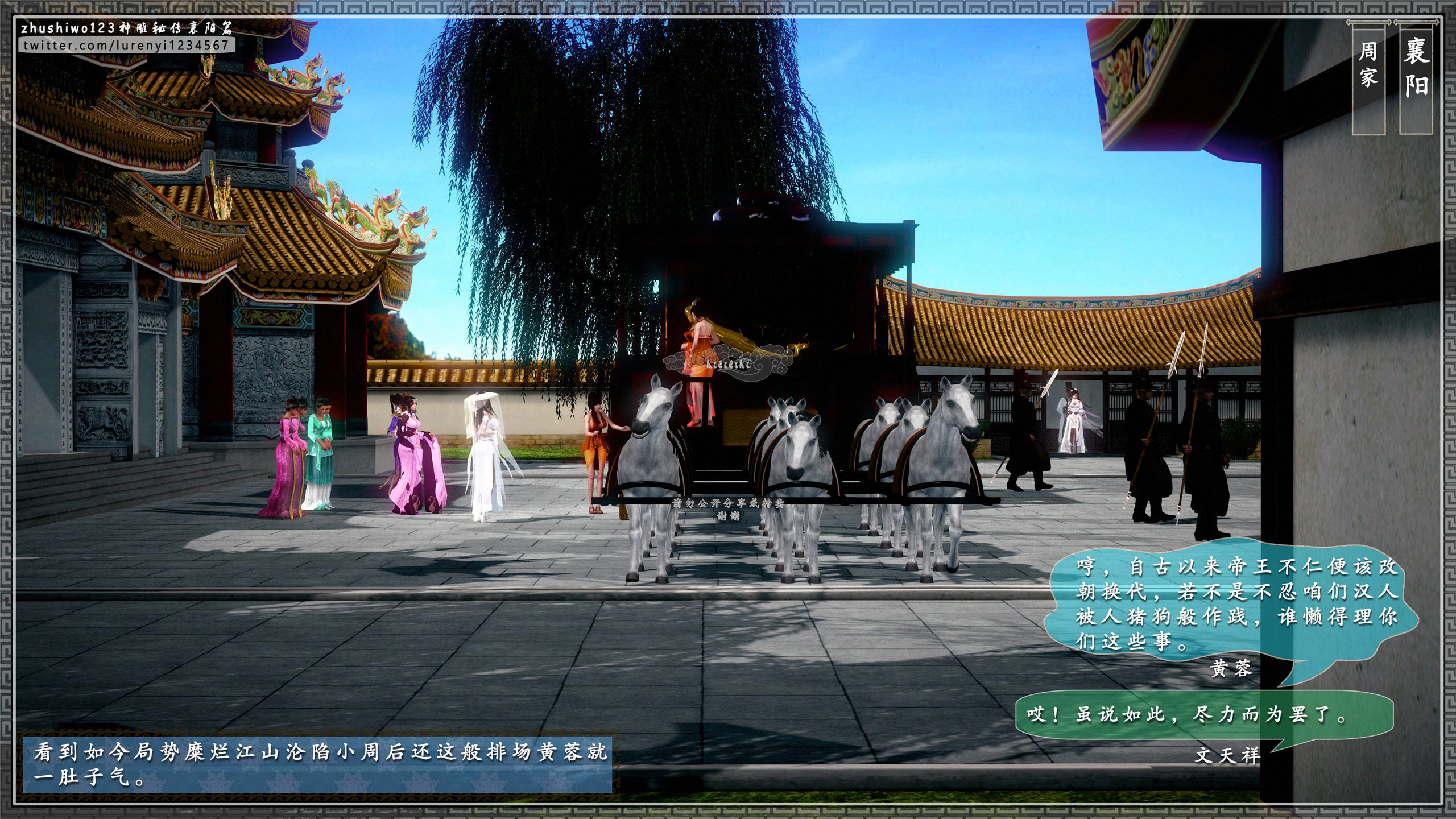Viewport: 1456px width, 819px height.
Task: Click the 文天祥 speaker name label
Action: [1227, 755]
